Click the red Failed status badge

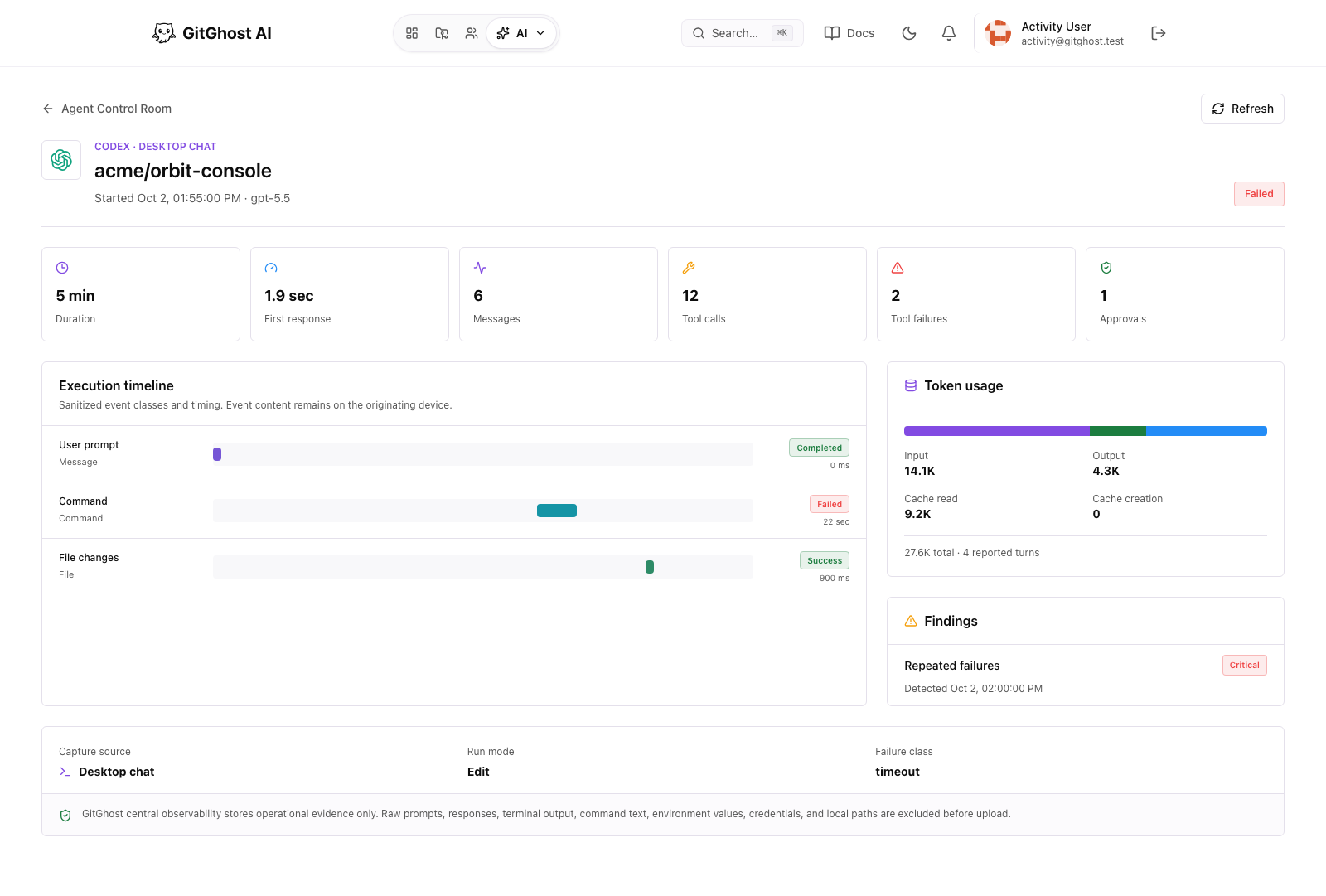pyautogui.click(x=1259, y=194)
